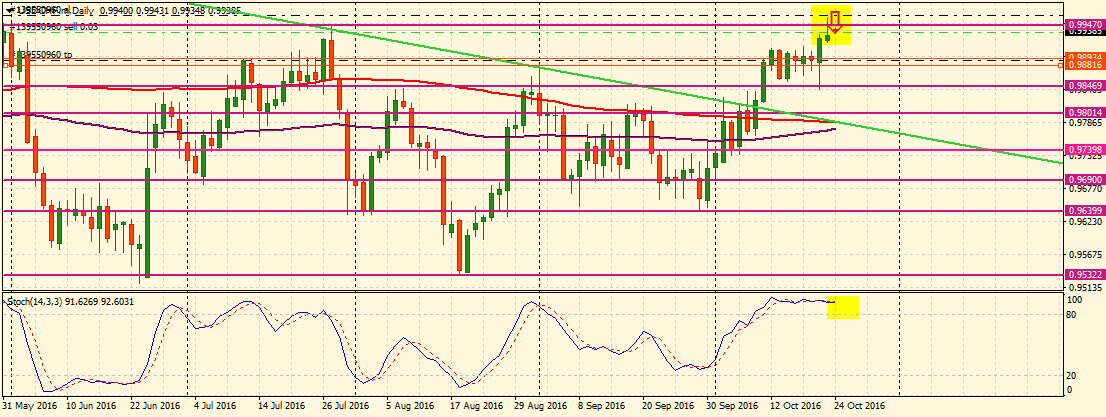
Task: Click the 0.95675 price scale value
Action: pos(1086,254)
